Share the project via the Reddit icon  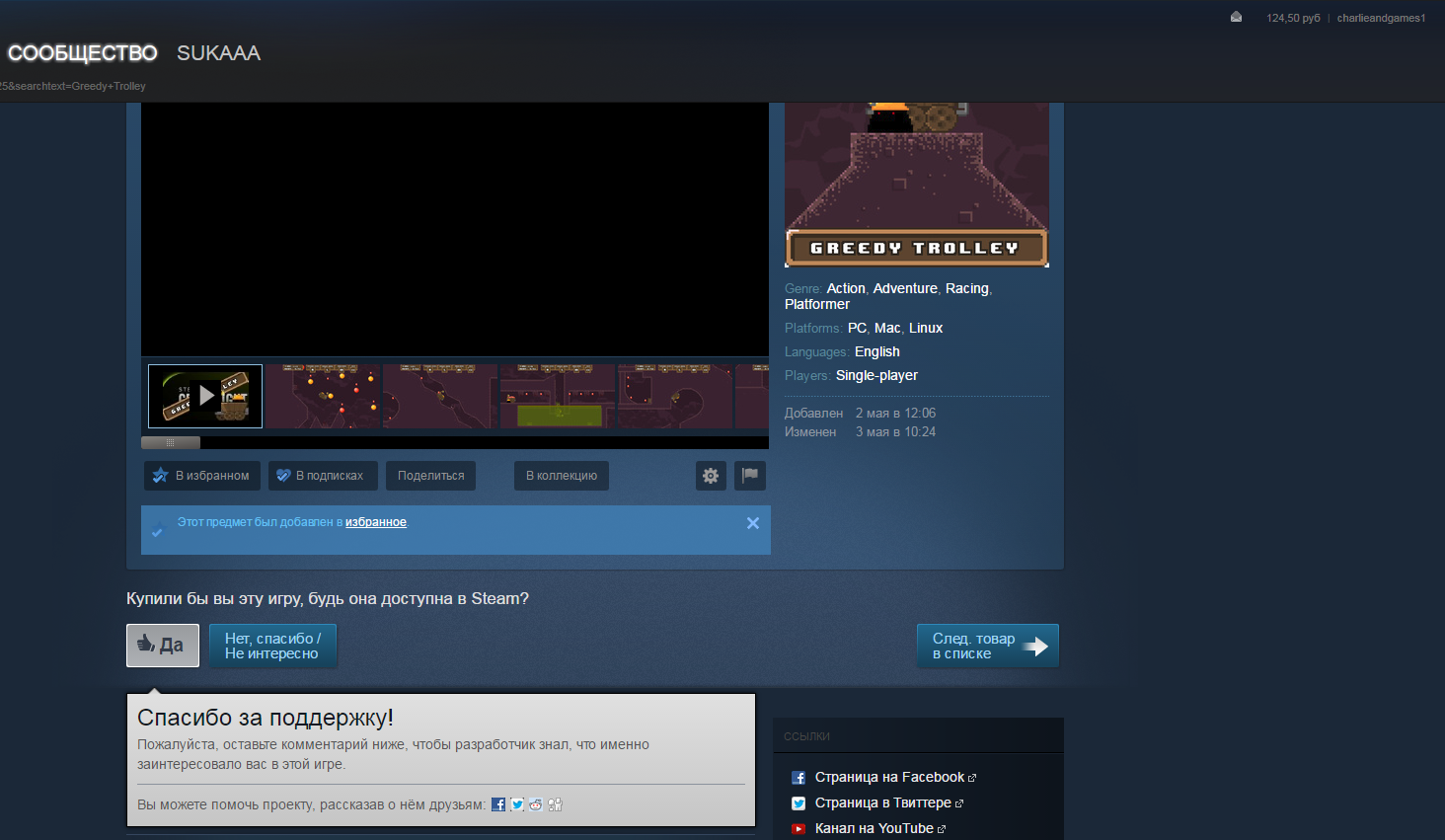tap(536, 804)
